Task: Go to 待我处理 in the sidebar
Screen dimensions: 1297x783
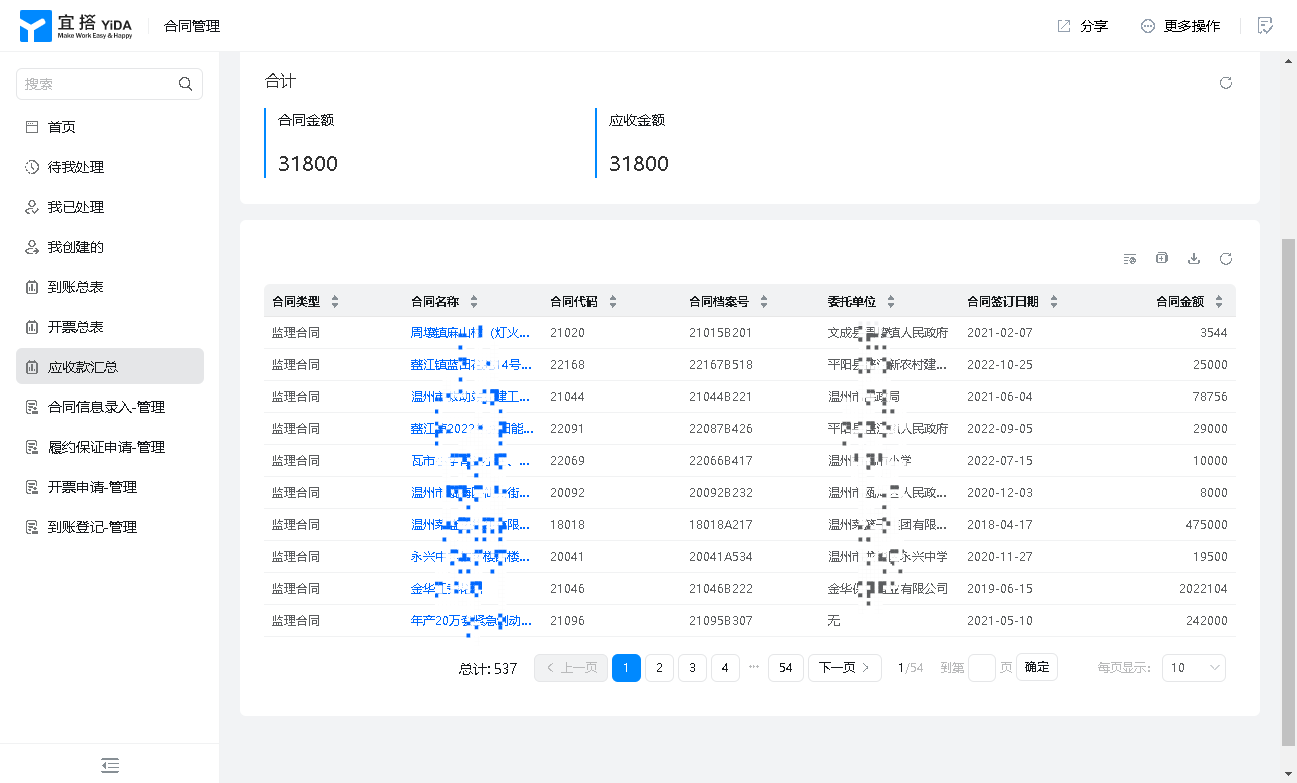Action: [x=110, y=167]
